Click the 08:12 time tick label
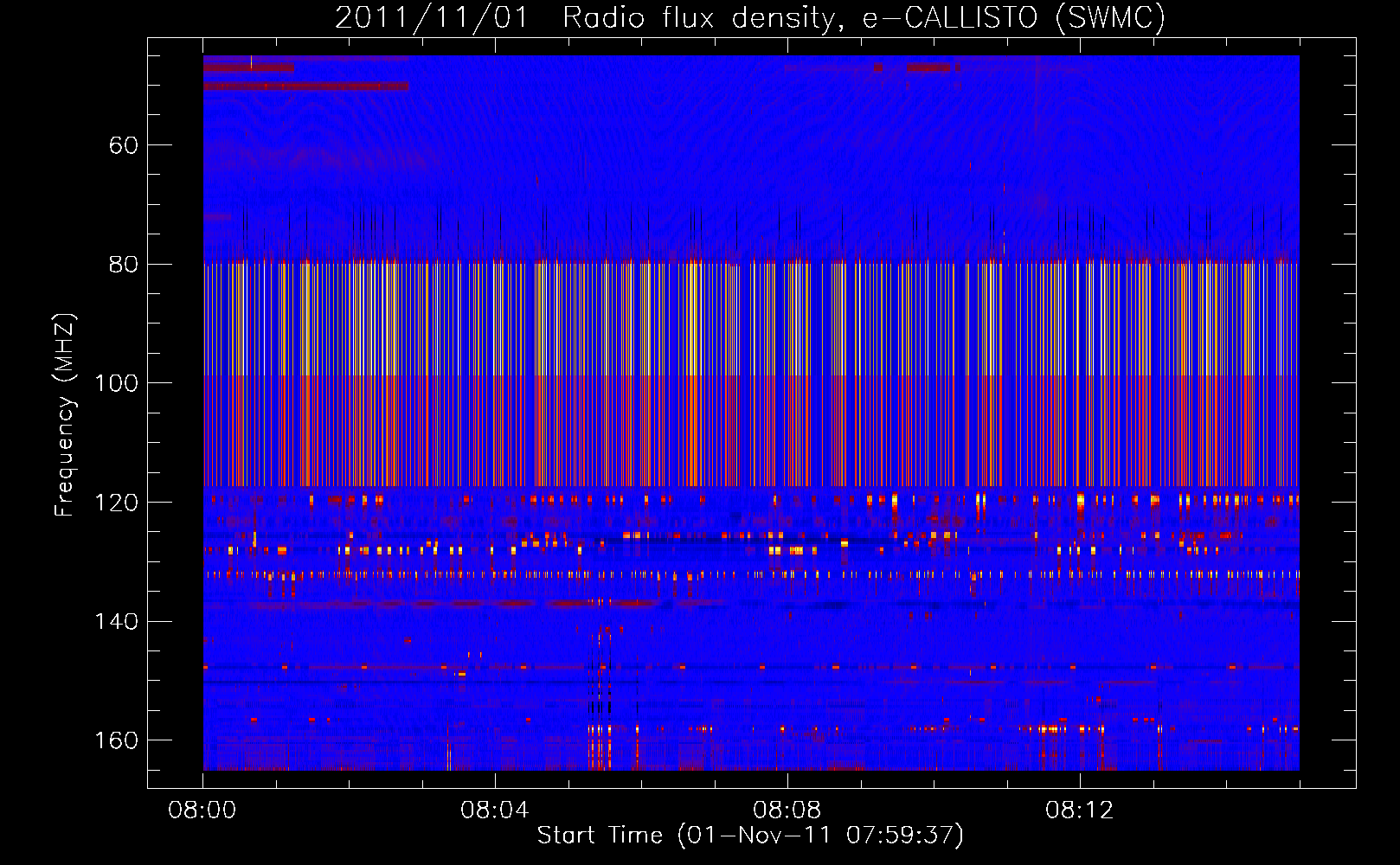This screenshot has height=865, width=1400. [x=1080, y=811]
